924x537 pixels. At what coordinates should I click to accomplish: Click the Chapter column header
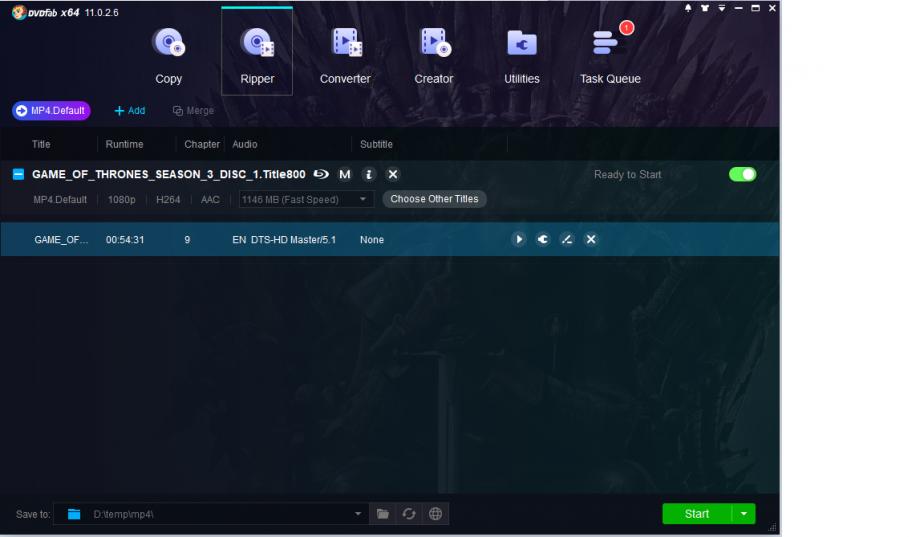pos(202,144)
